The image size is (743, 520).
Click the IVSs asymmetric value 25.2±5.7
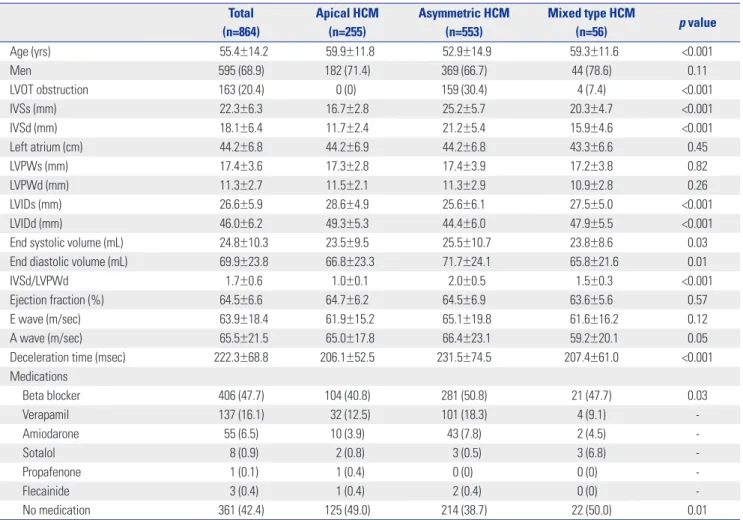tap(463, 109)
